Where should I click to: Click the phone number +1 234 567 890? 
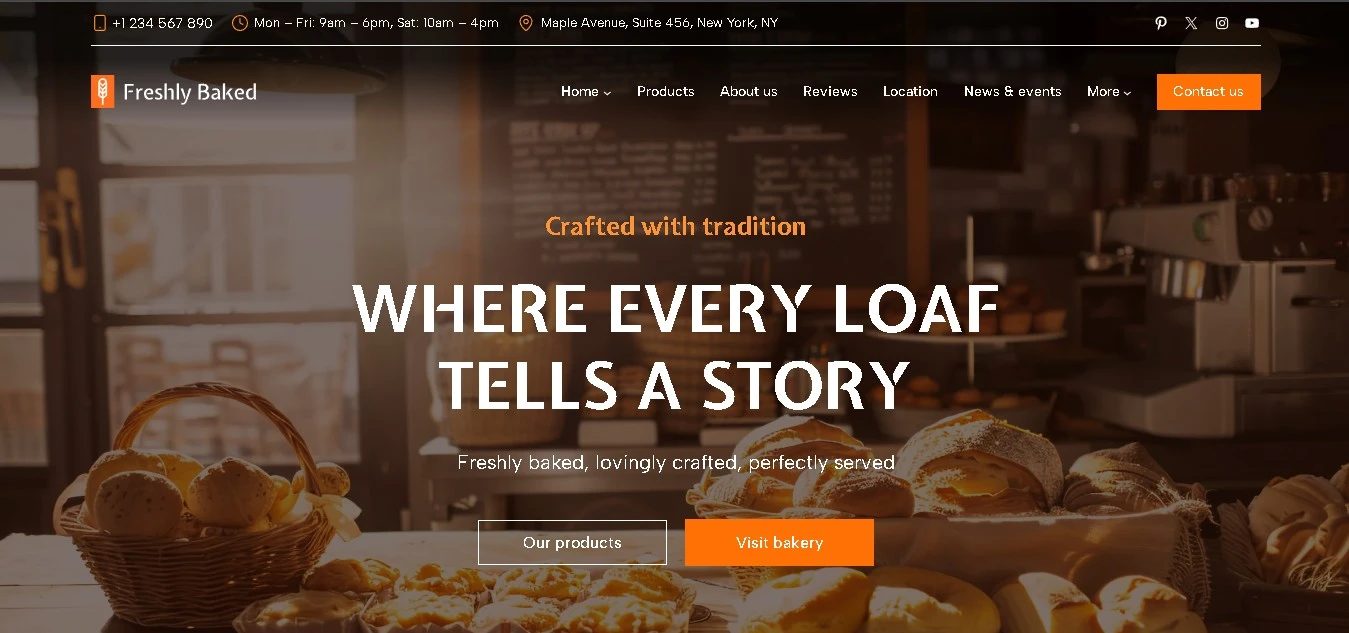coord(162,23)
